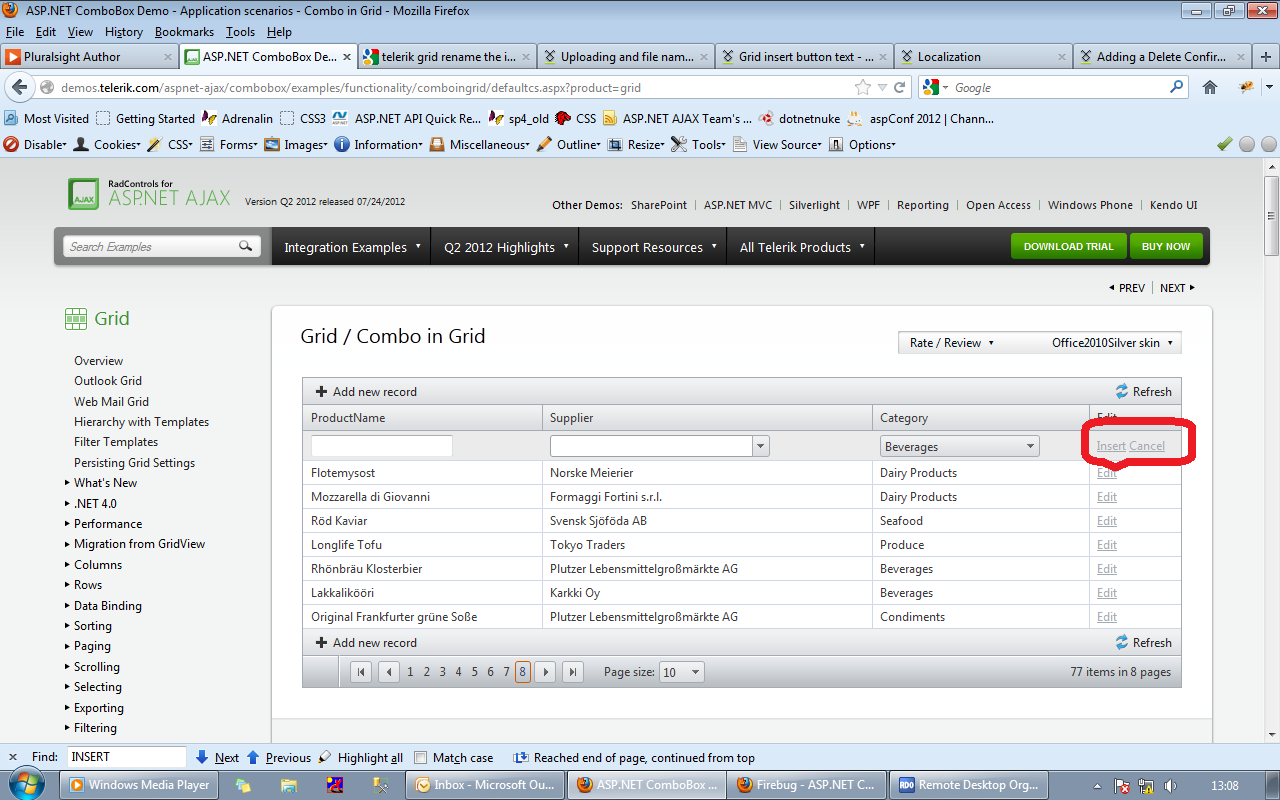Click the bottom Refresh icon in the grid

1123,643
